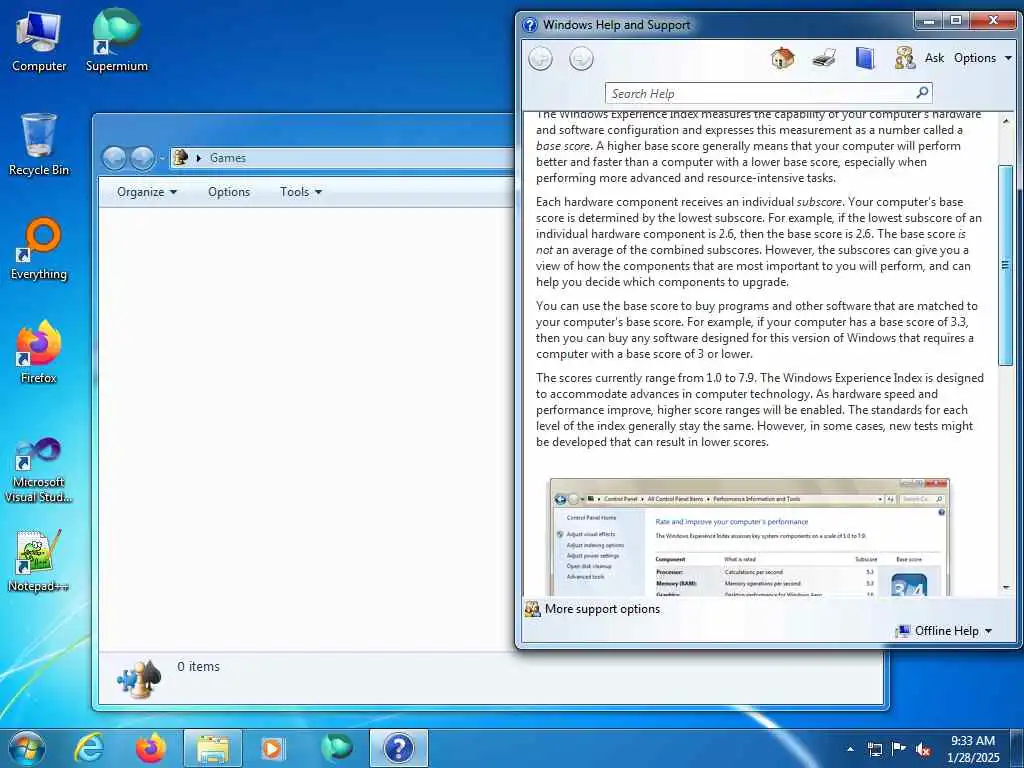The width and height of the screenshot is (1024, 768).
Task: Open Supermium from the taskbar
Action: pyautogui.click(x=336, y=748)
